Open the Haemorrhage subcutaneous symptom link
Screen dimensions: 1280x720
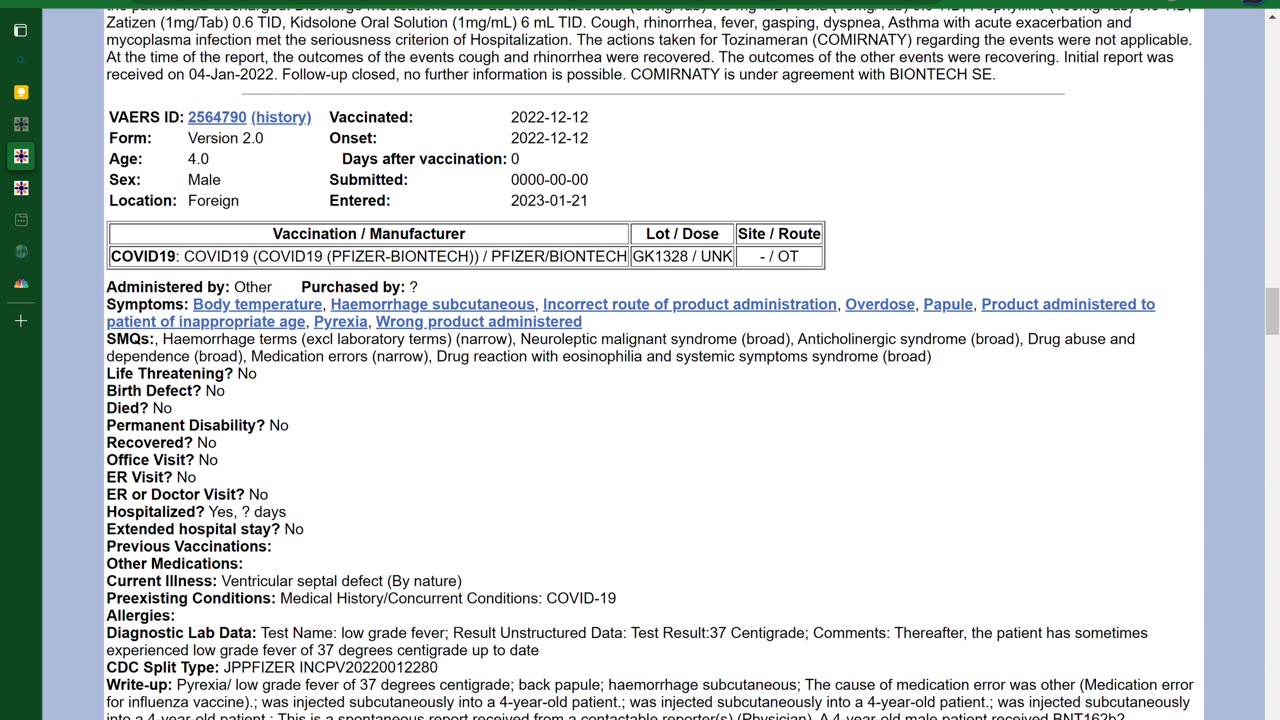pyautogui.click(x=432, y=304)
